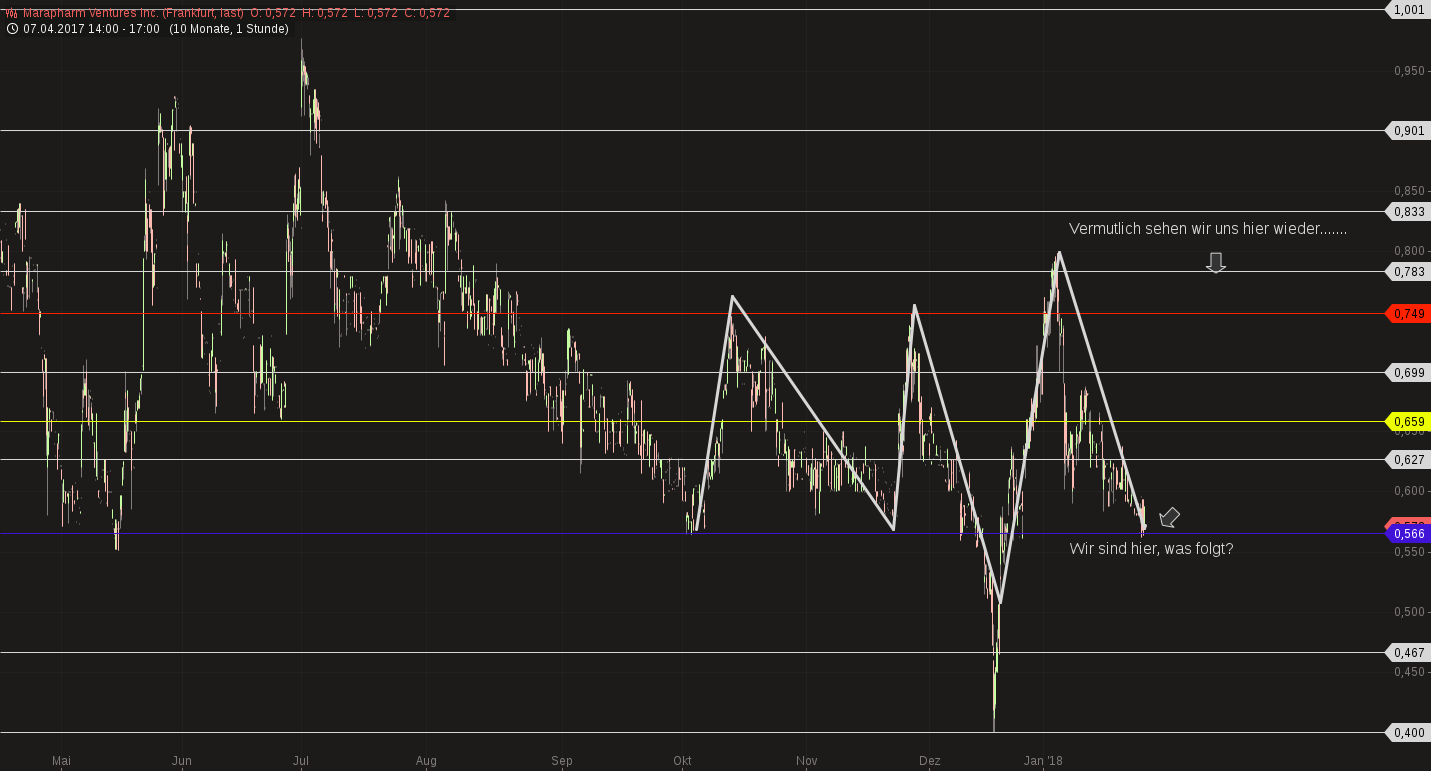1431x771 pixels.
Task: Select the 0,901 horizontal line label
Action: 1408,131
